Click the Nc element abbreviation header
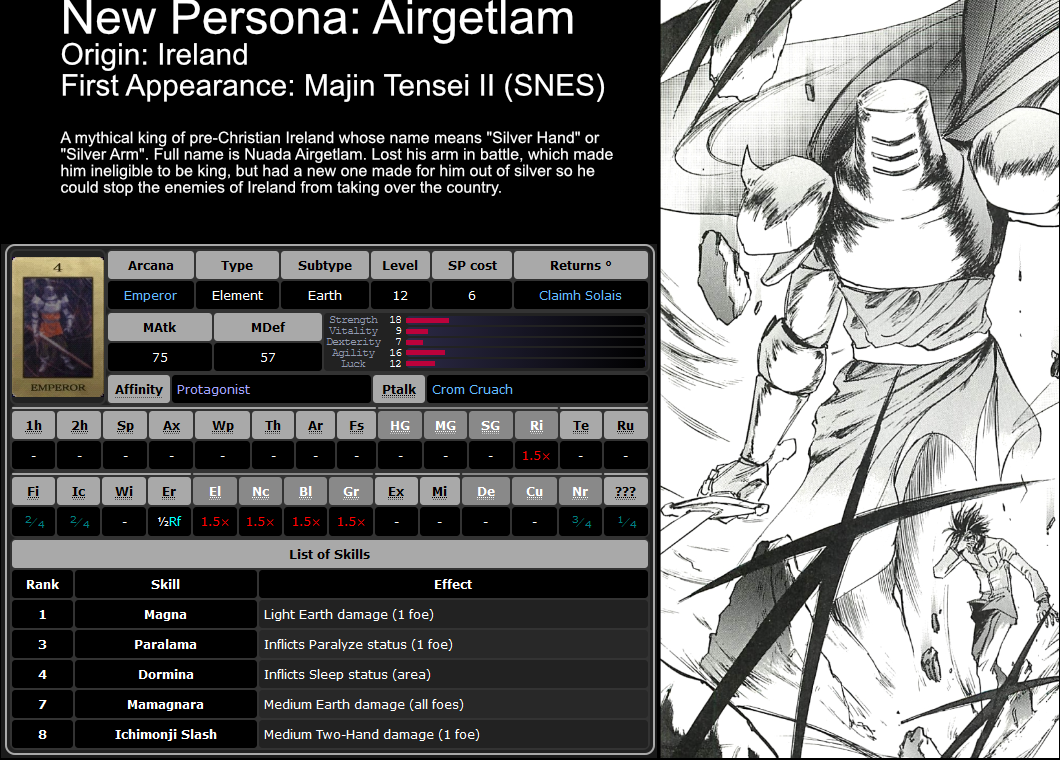This screenshot has height=760, width=1060. pos(260,492)
